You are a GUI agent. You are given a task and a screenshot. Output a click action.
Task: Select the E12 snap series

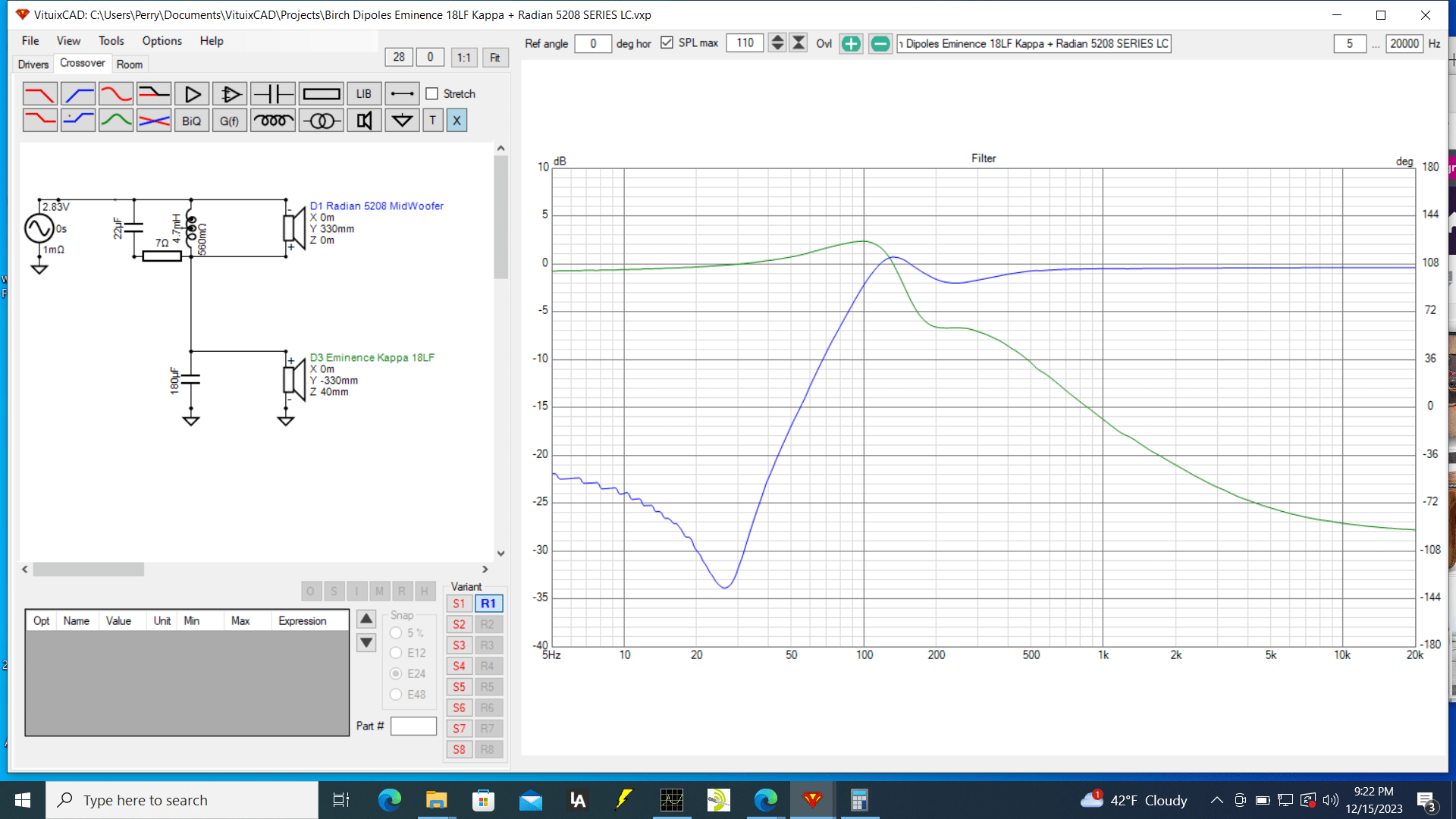coord(396,653)
